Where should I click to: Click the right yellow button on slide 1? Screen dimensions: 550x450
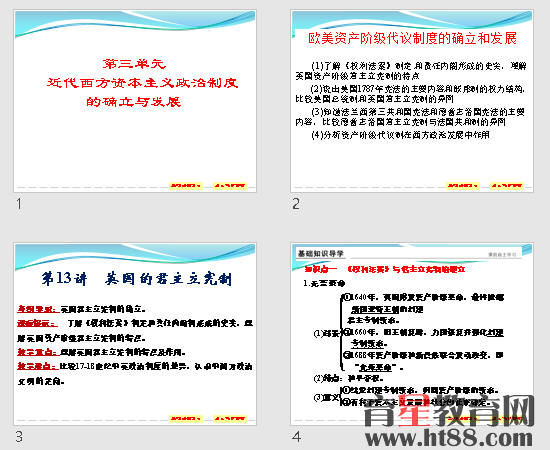click(x=230, y=186)
